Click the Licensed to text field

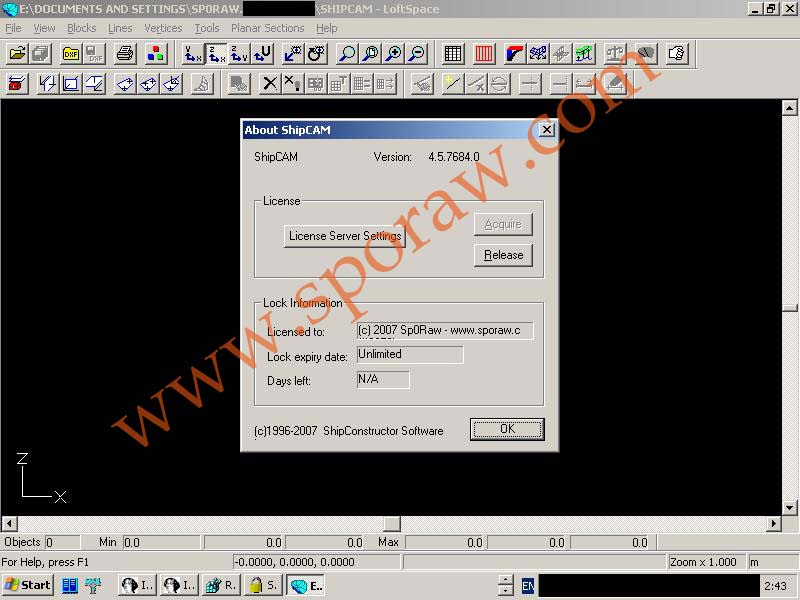click(445, 330)
